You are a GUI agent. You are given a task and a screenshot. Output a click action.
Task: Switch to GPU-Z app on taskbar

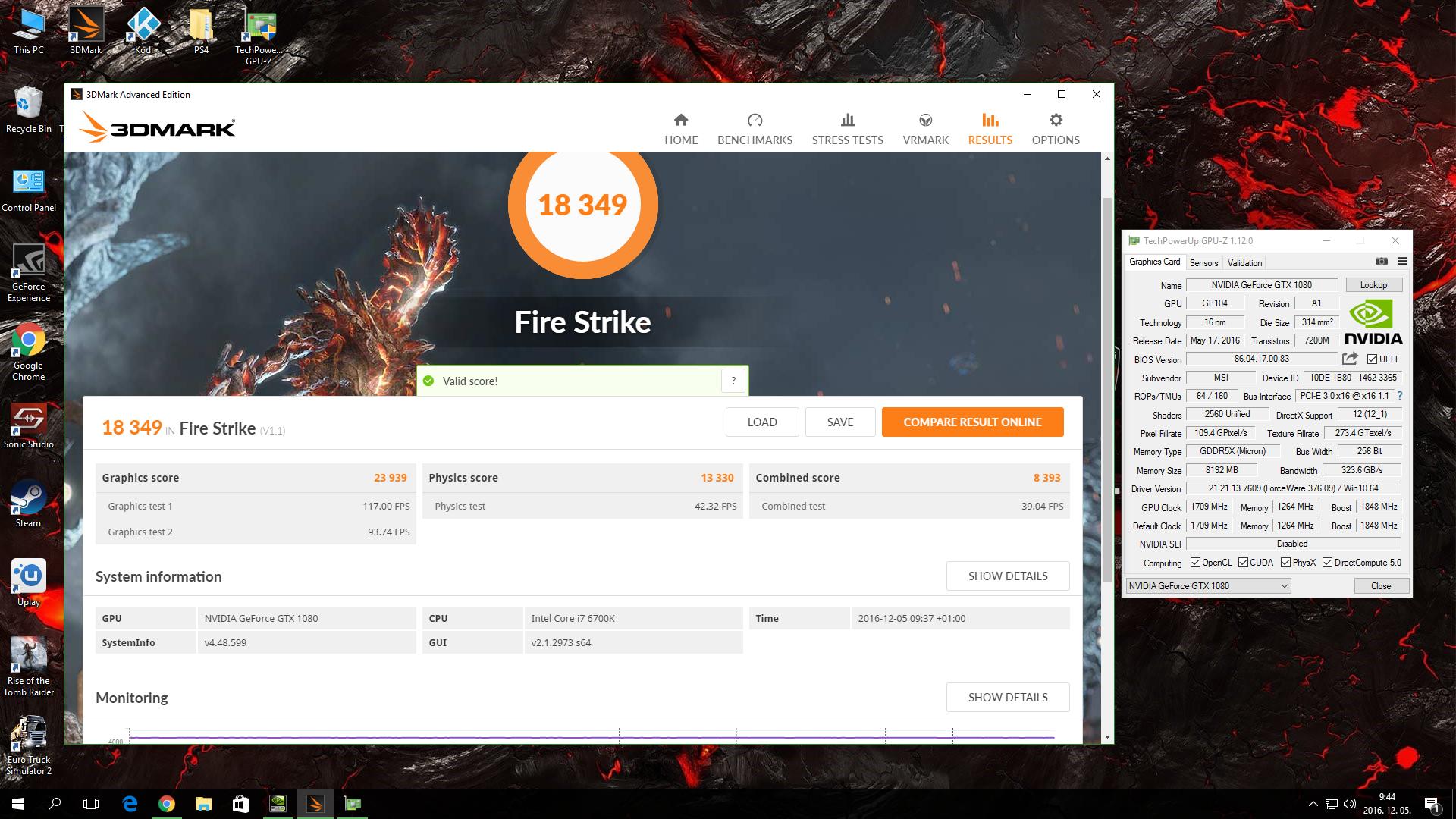(353, 804)
